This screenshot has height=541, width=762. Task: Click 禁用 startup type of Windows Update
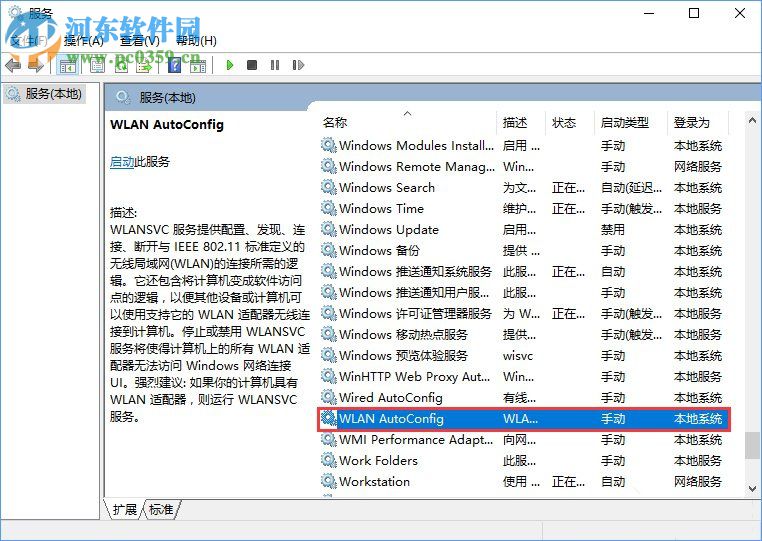612,229
